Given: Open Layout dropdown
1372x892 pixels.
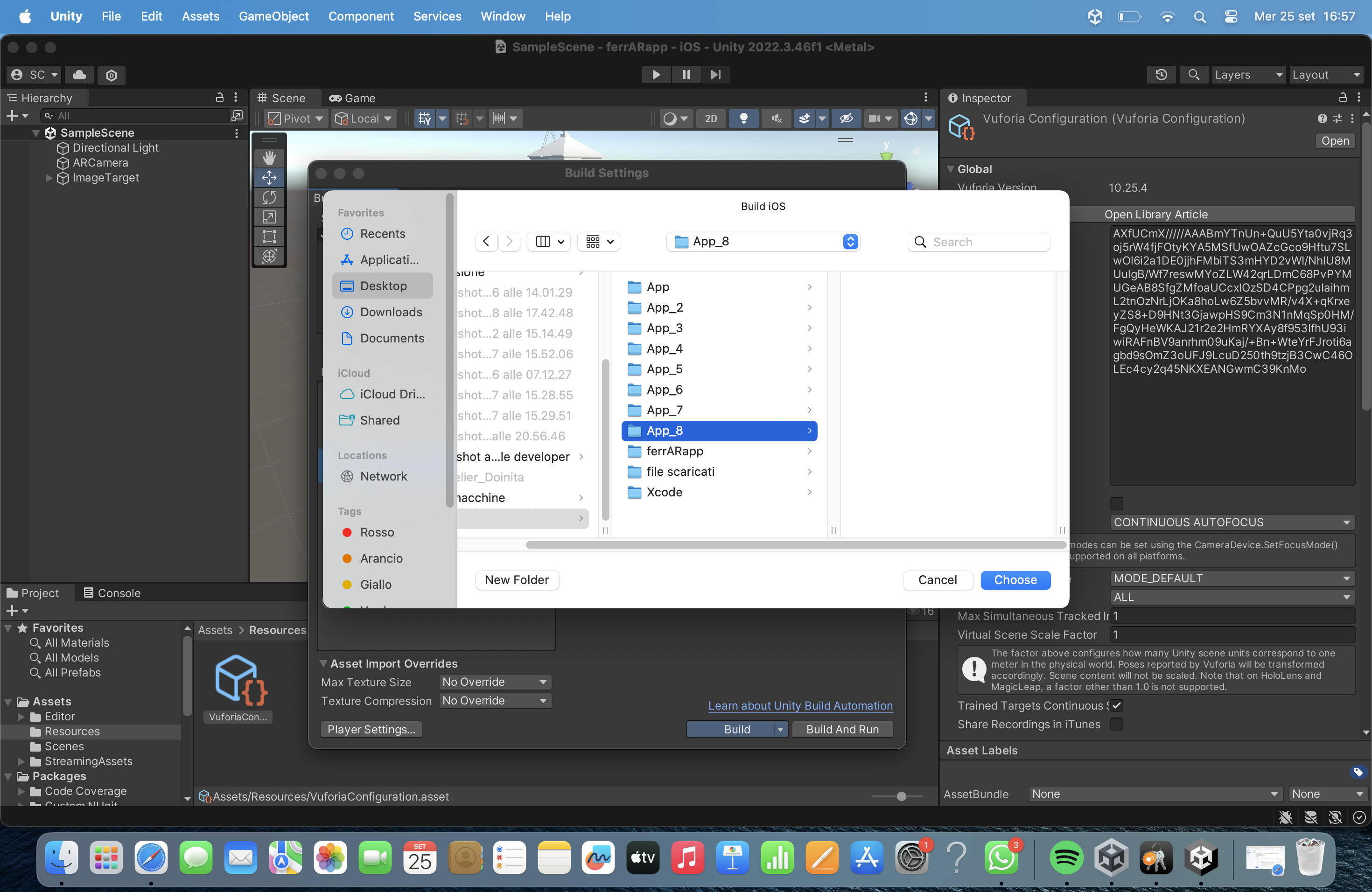Looking at the screenshot, I should click(1326, 75).
